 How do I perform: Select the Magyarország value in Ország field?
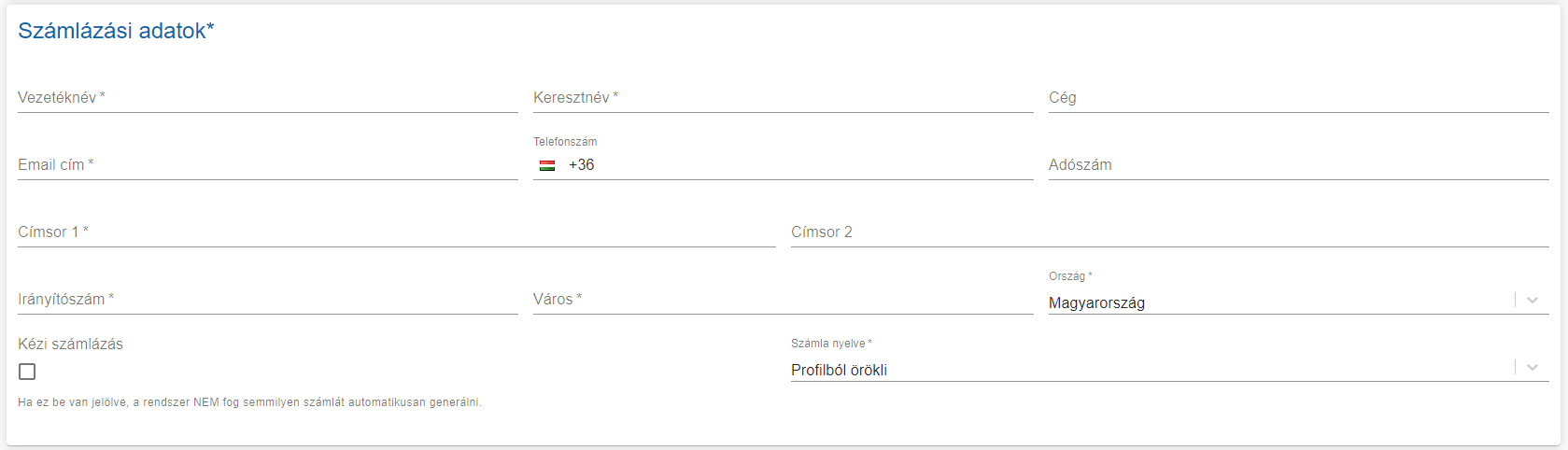pyautogui.click(x=1096, y=303)
